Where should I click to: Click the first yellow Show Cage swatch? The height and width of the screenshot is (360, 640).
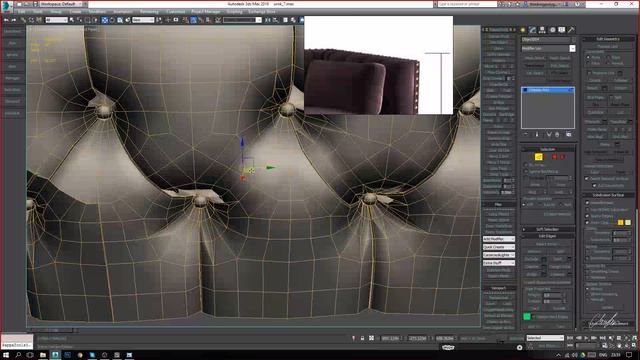click(620, 222)
